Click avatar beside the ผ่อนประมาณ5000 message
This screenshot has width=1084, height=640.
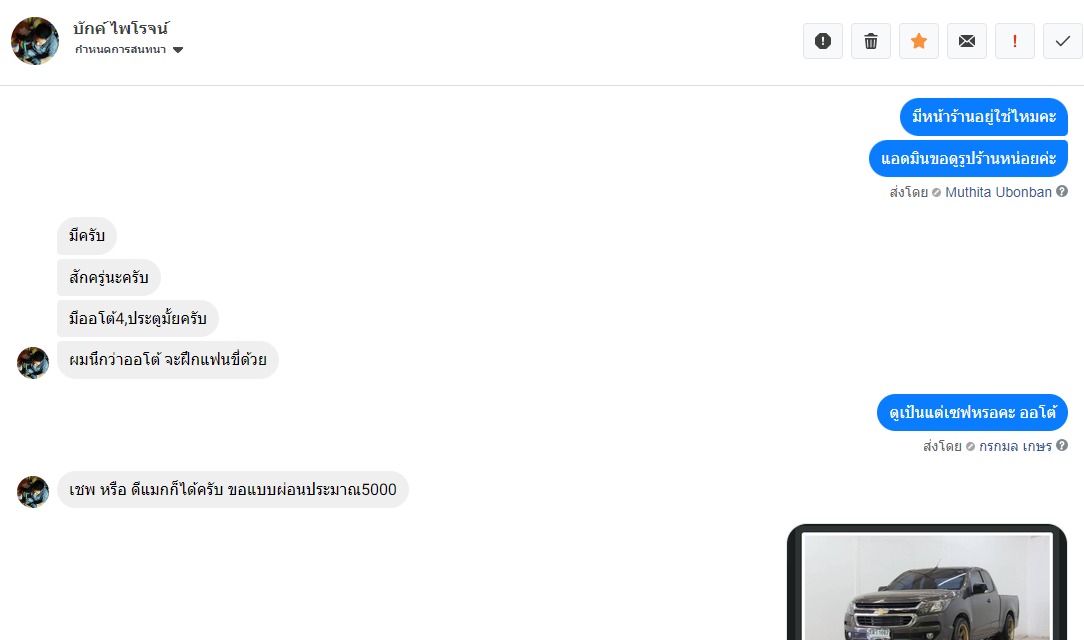coord(32,491)
